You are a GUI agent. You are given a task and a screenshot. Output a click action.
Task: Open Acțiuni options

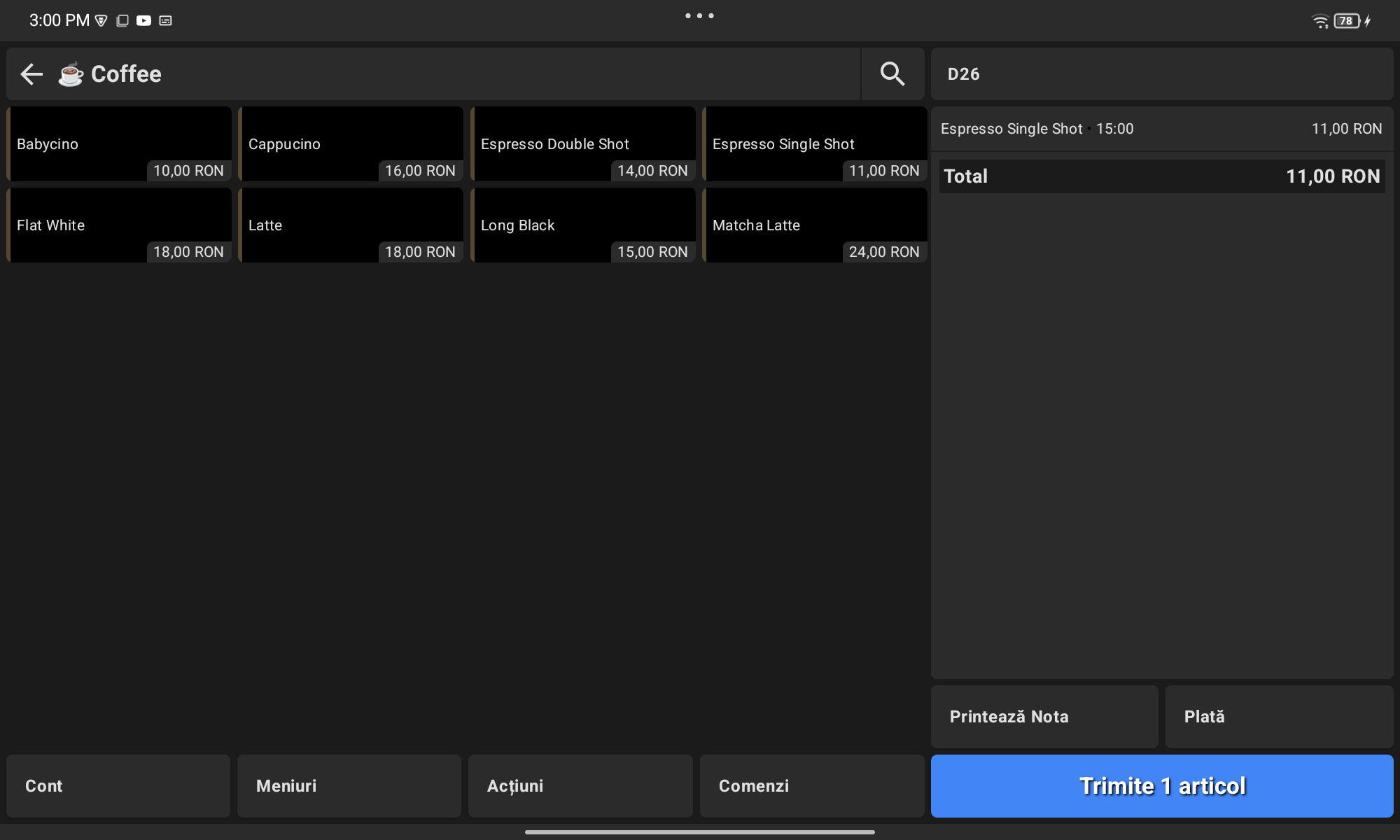click(x=580, y=786)
